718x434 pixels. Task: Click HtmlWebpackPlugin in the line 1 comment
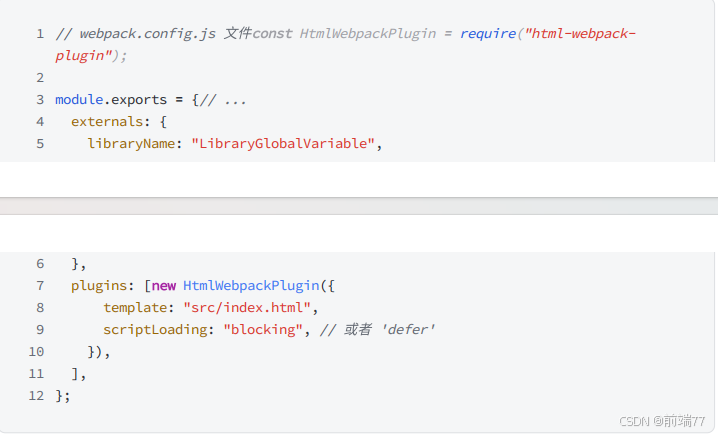pos(368,34)
